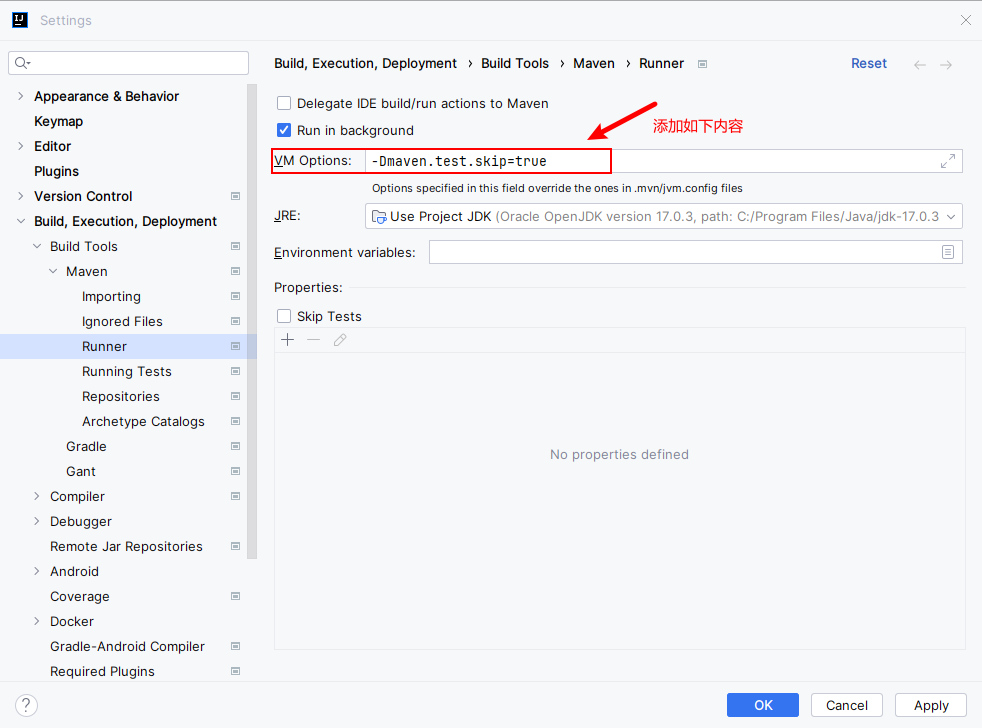Click project icon beside Gant

(235, 471)
